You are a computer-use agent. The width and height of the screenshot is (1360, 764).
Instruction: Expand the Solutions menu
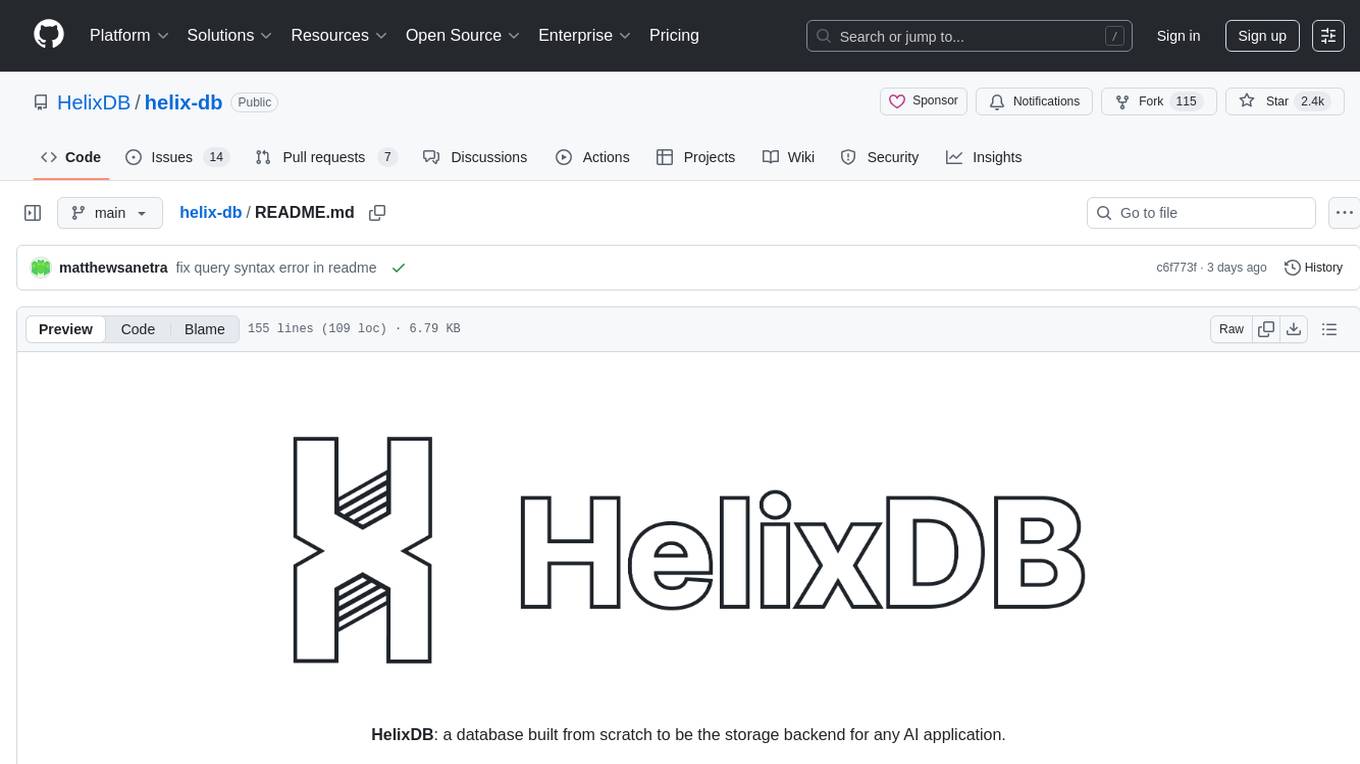point(230,35)
